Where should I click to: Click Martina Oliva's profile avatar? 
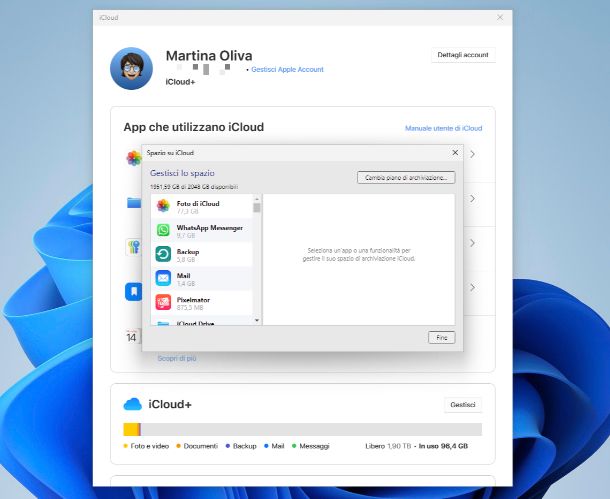131,68
